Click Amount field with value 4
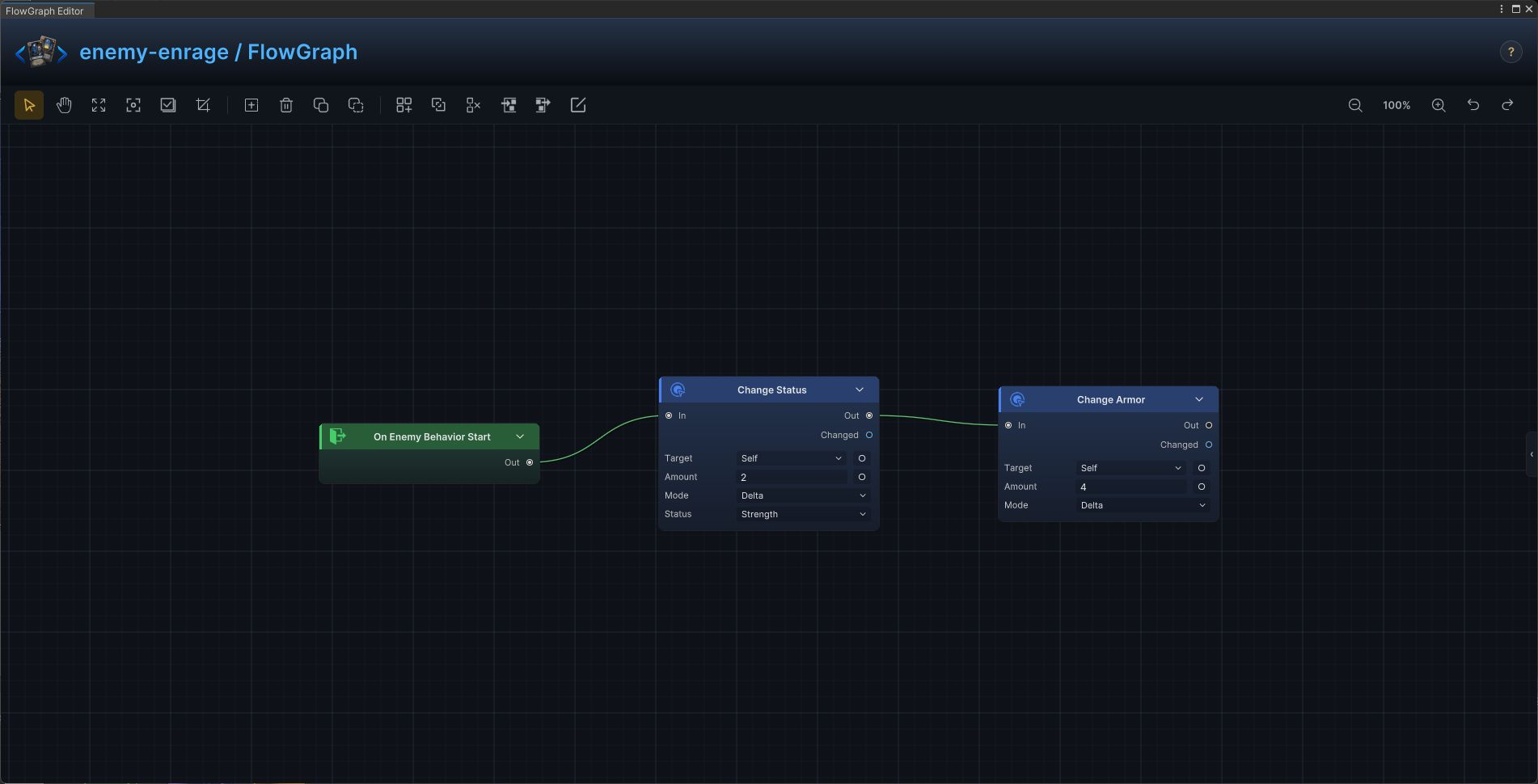 (1131, 487)
